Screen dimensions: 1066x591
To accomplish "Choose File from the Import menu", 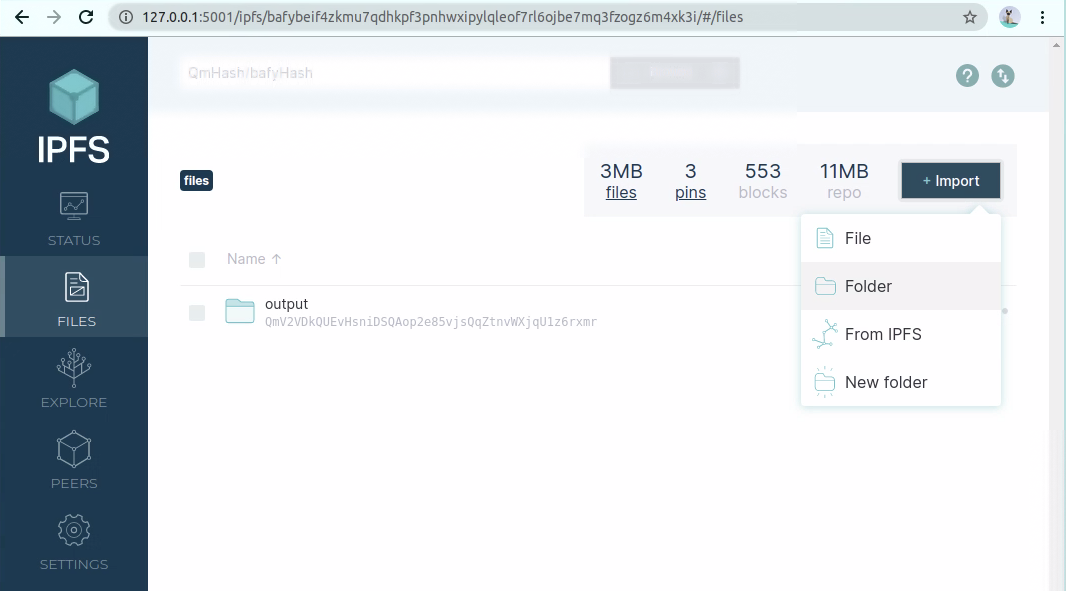I will 901,238.
